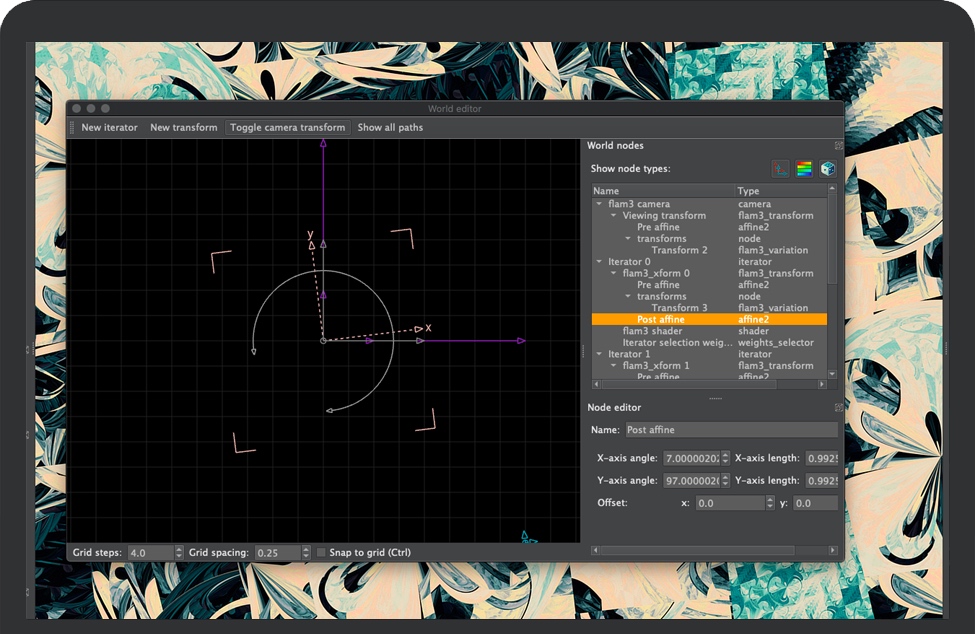Click the origin circle of the affine
The image size is (975, 634).
323,341
